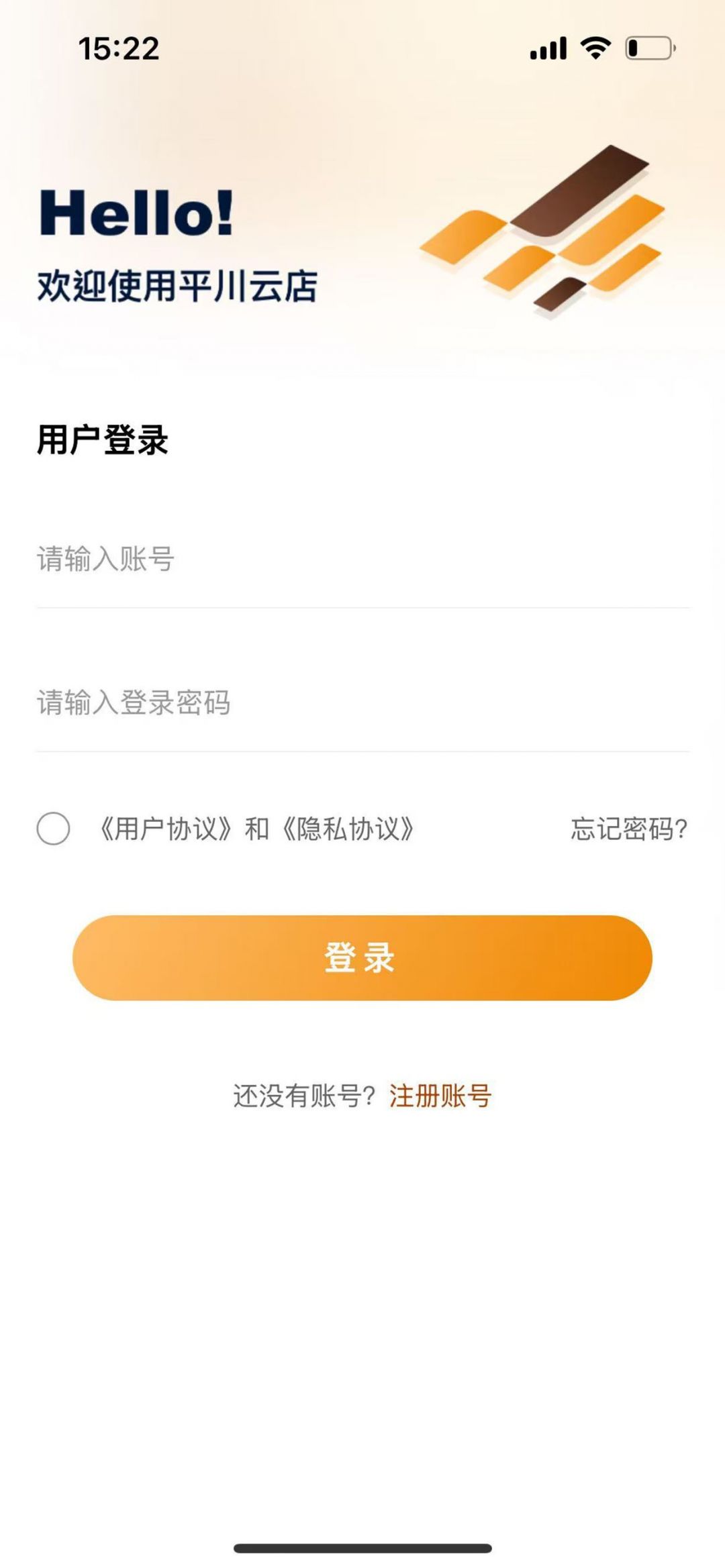725x1568 pixels.
Task: Tap the 15:22 clock in status bar
Action: (119, 48)
